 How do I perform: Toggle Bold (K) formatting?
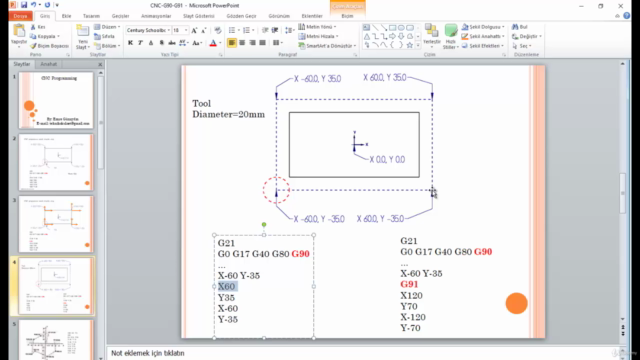[x=130, y=43]
